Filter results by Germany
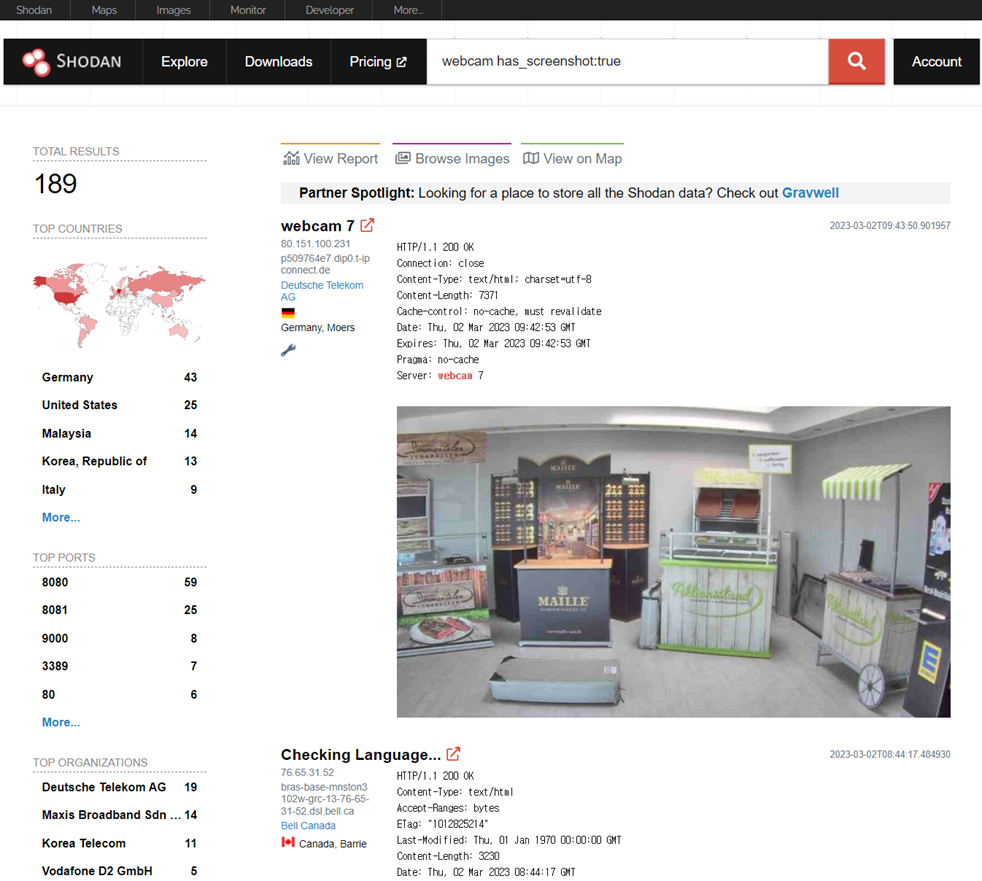Image resolution: width=982 pixels, height=881 pixels. click(119, 377)
